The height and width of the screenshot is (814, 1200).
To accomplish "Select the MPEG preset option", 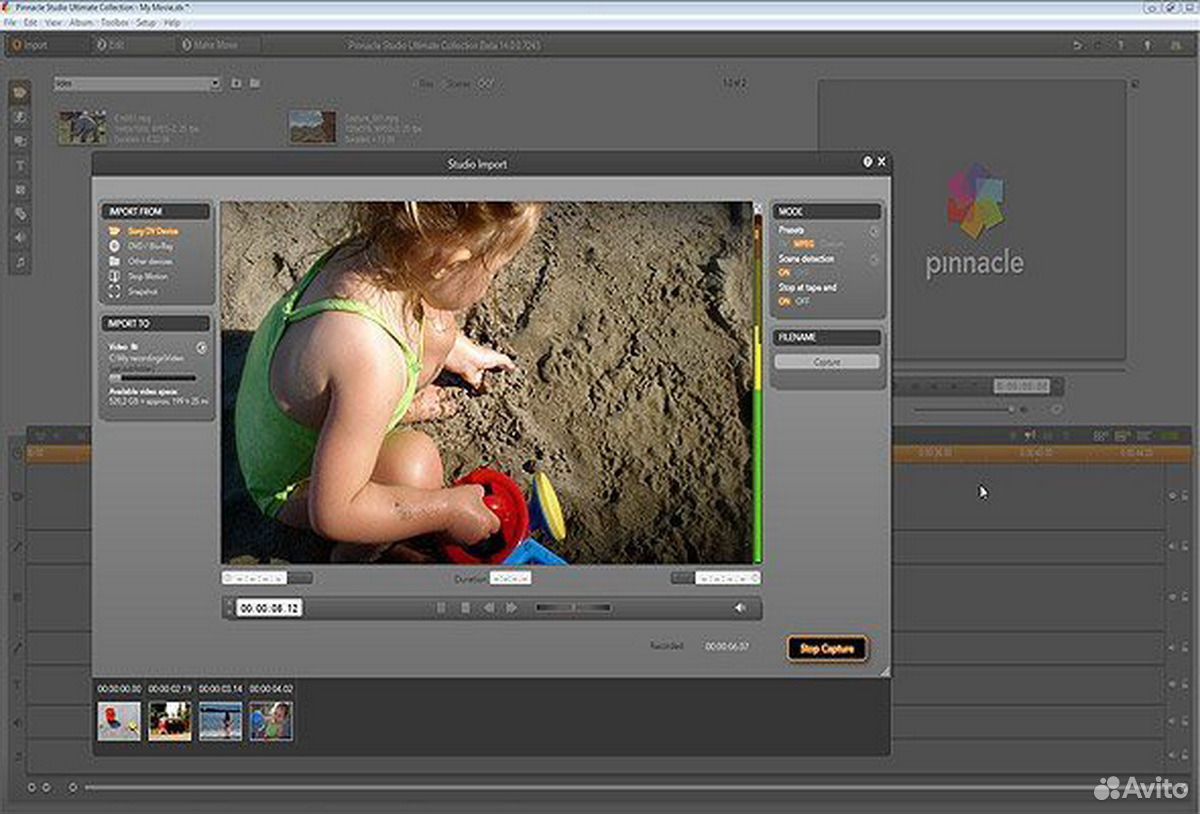I will [804, 244].
